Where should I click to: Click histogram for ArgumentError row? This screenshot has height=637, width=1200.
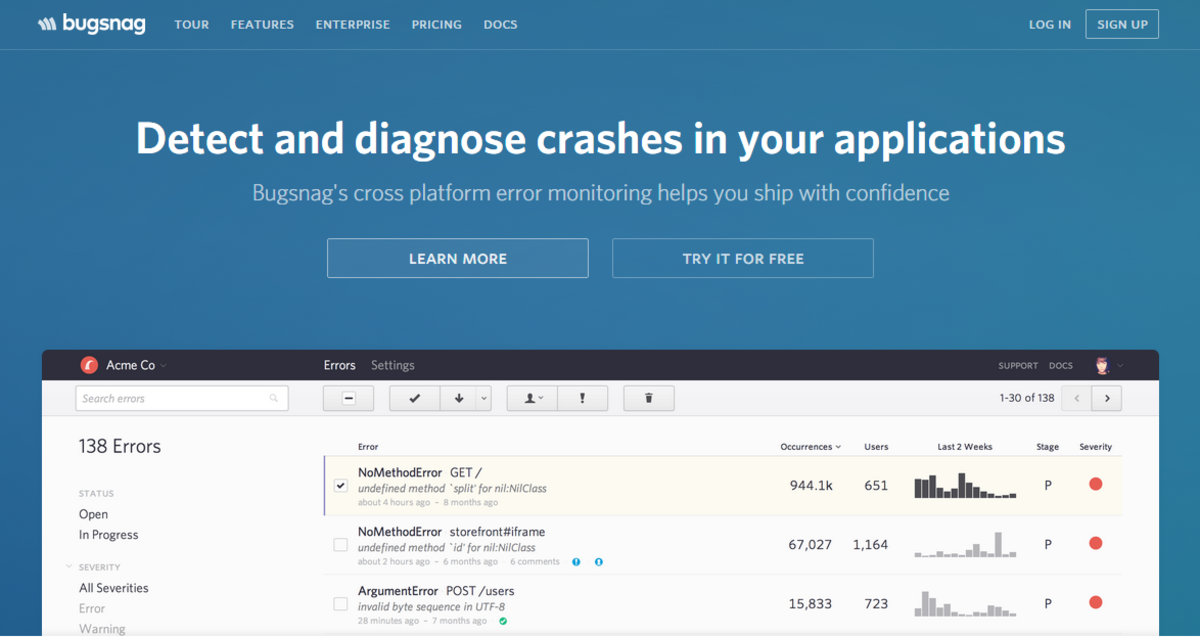tap(965, 604)
